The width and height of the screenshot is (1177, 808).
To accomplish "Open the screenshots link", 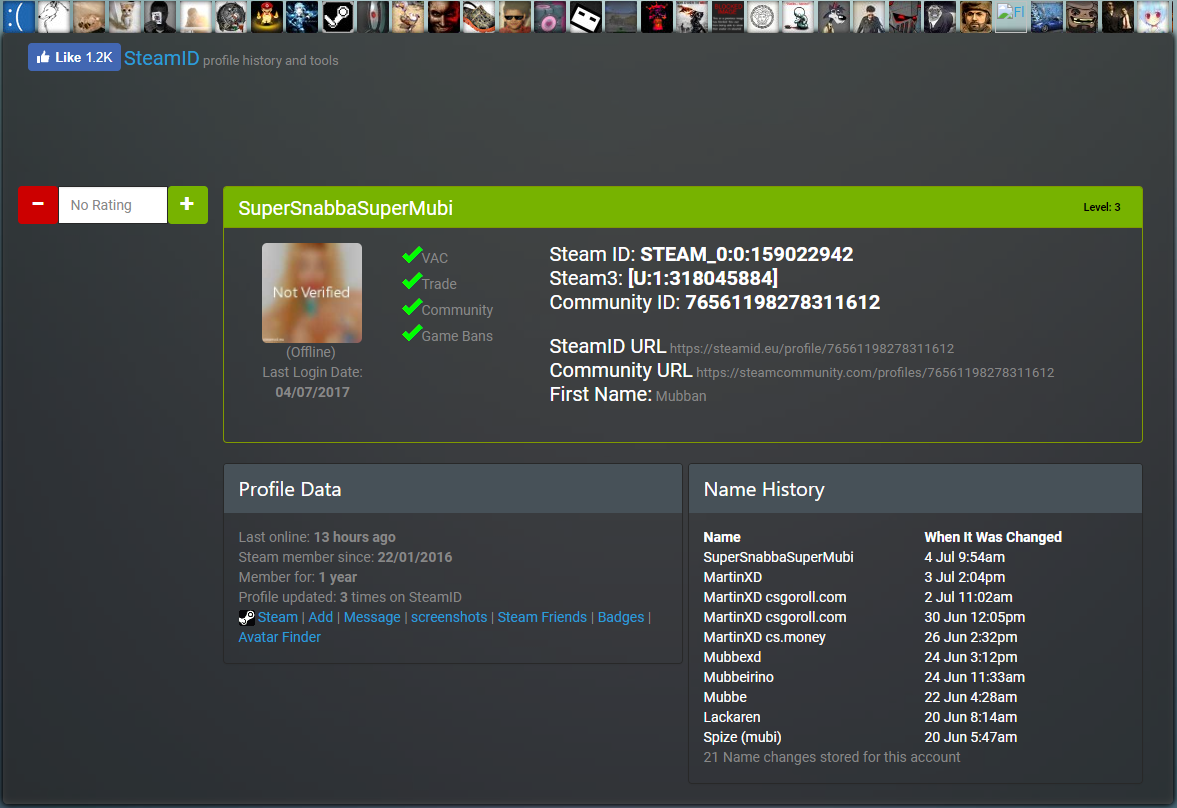I will pos(449,617).
